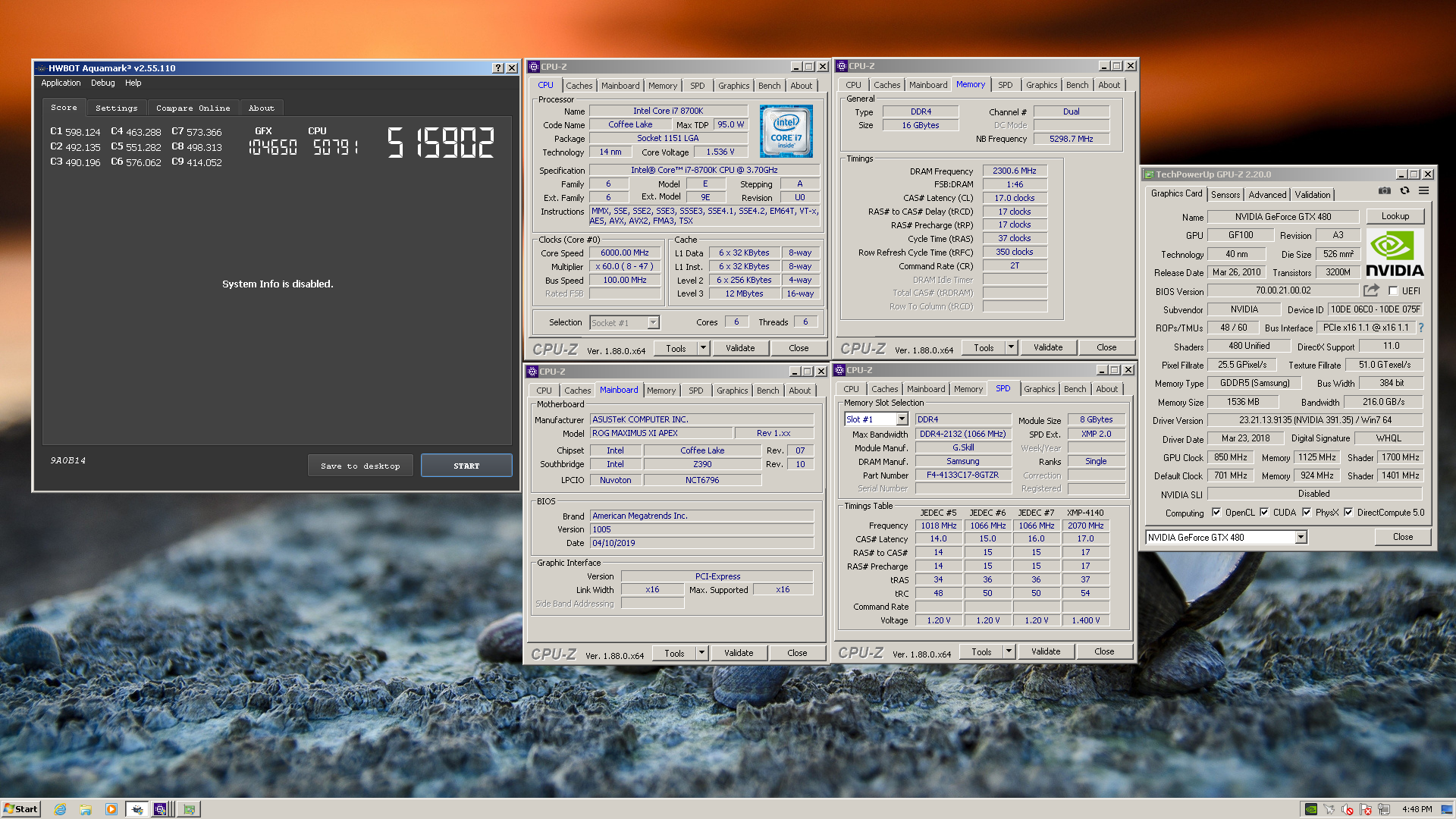This screenshot has height=819, width=1456.
Task: Select the CPU-Z taskbar button
Action: [x=161, y=809]
